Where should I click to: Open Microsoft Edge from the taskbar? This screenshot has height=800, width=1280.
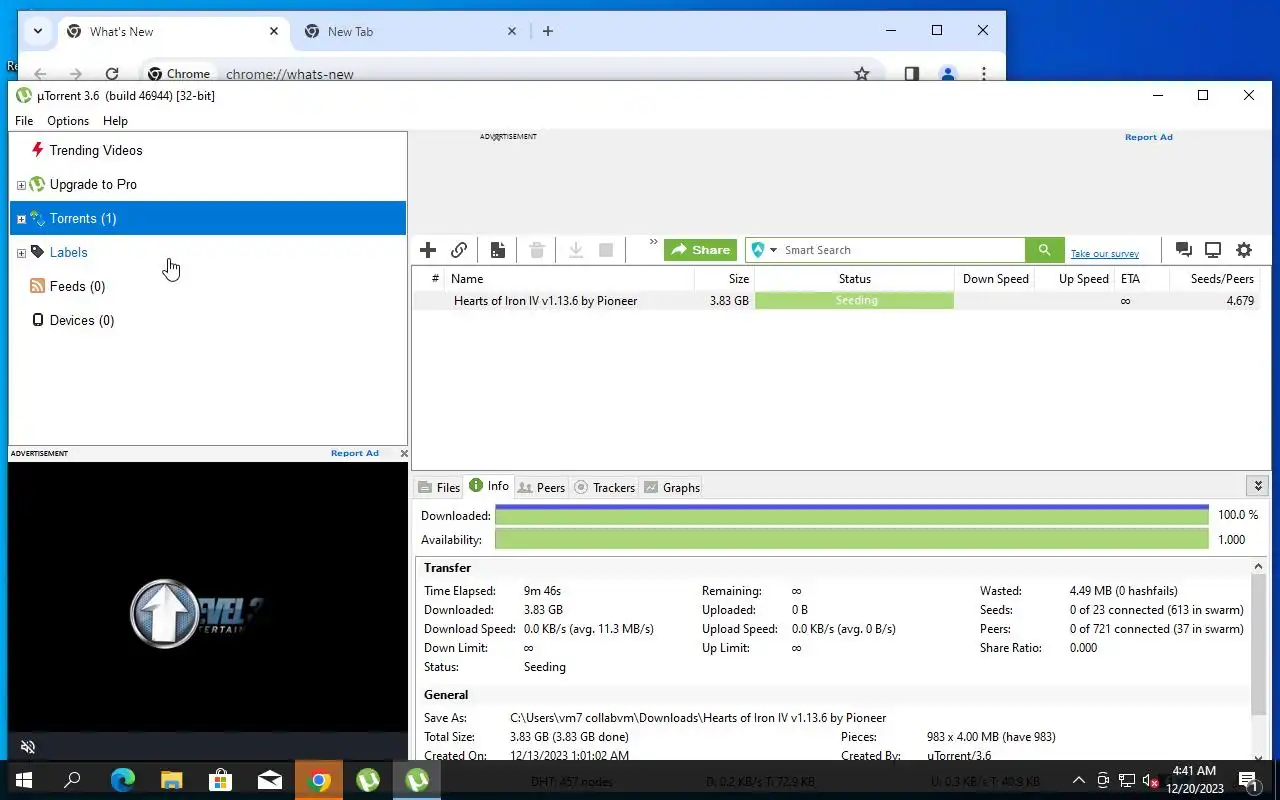(123, 781)
